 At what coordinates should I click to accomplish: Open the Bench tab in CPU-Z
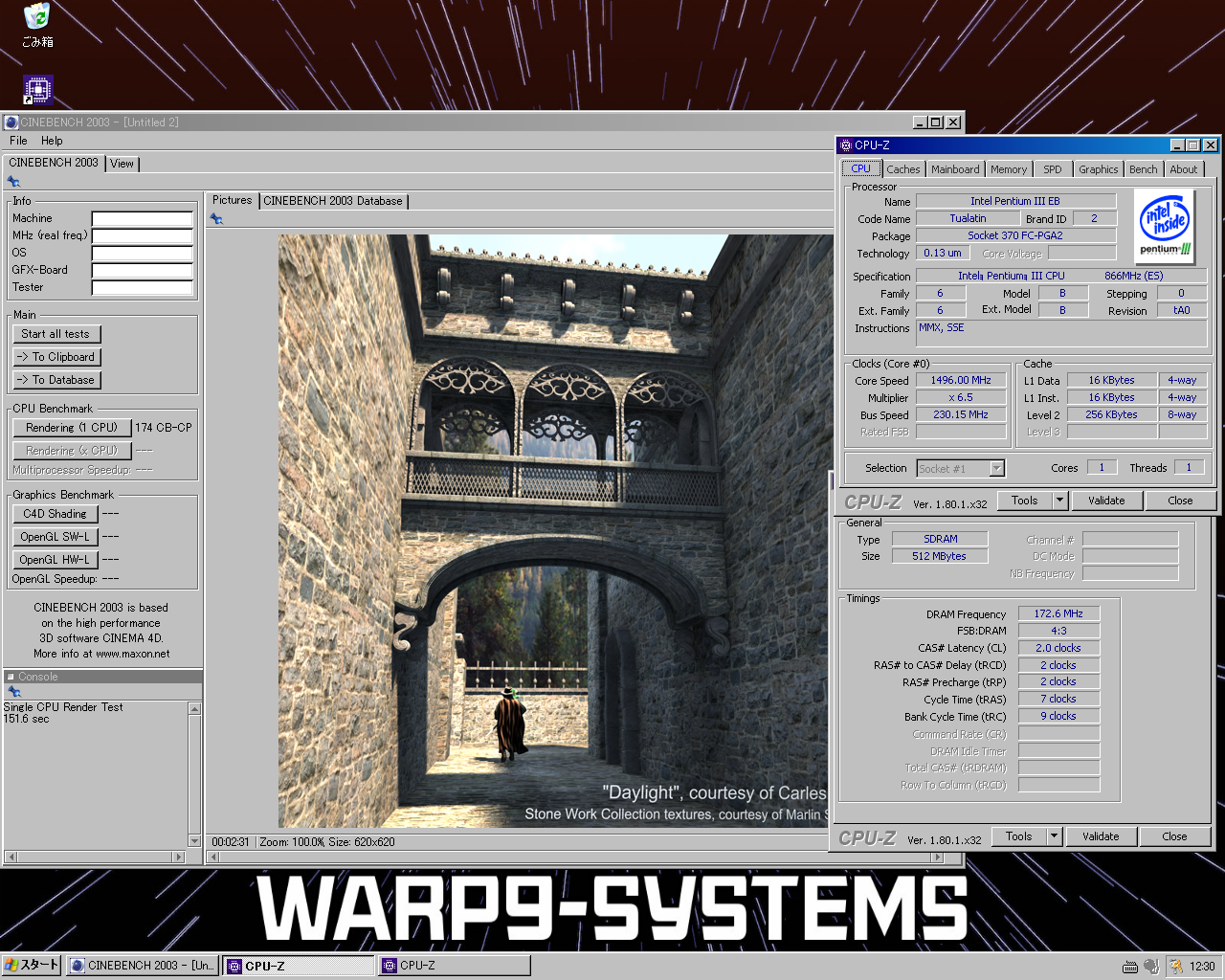[x=1143, y=169]
